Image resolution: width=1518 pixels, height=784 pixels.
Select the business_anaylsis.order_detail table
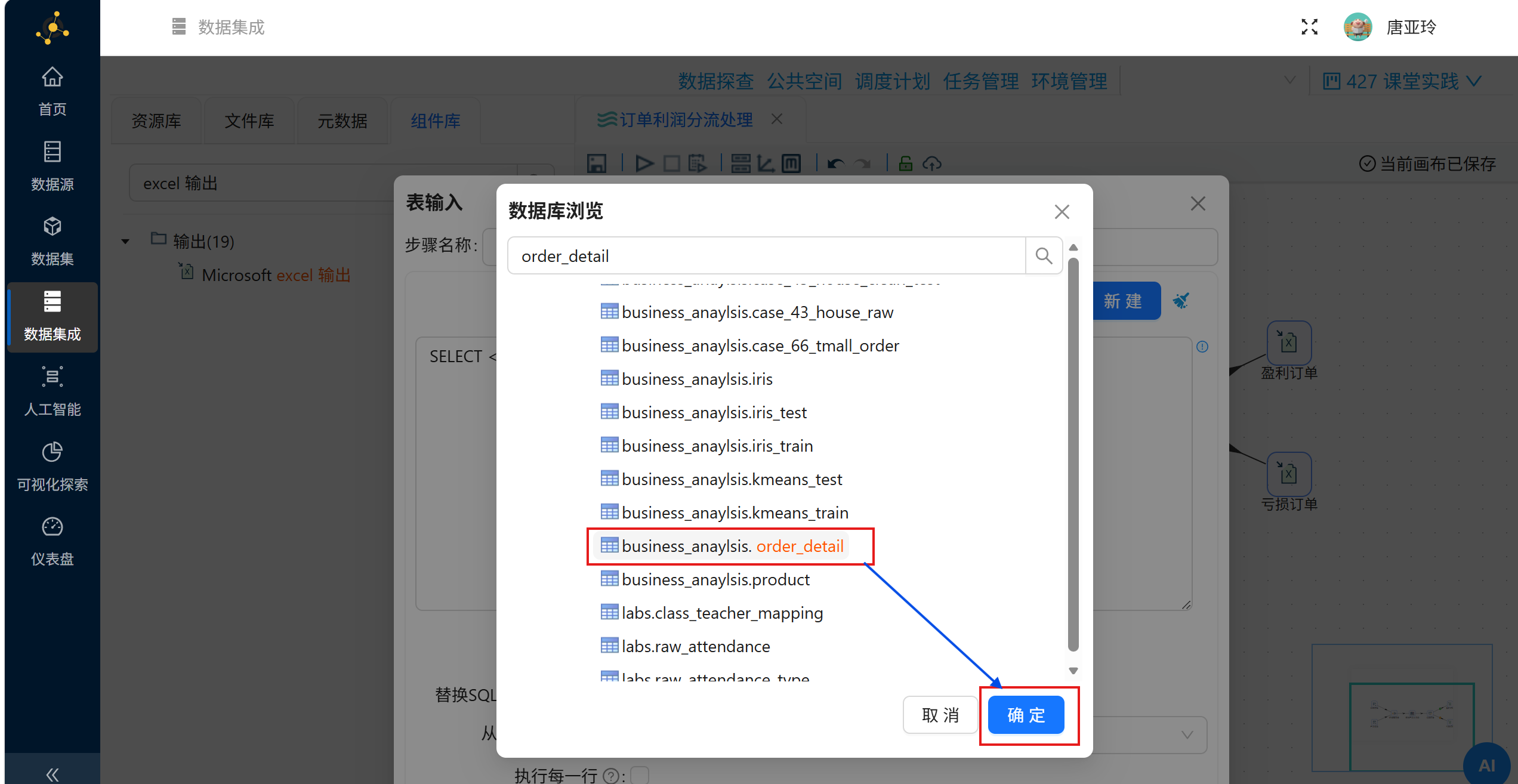click(732, 546)
